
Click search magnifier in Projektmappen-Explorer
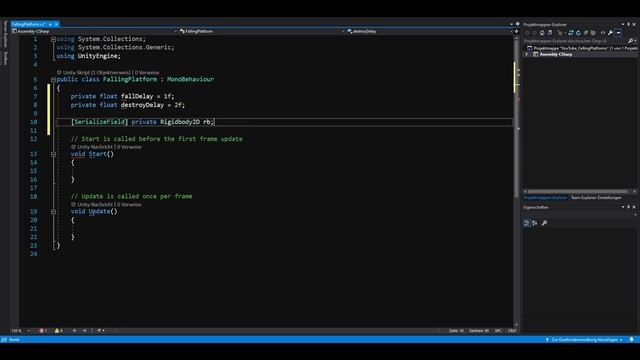[x=630, y=41]
